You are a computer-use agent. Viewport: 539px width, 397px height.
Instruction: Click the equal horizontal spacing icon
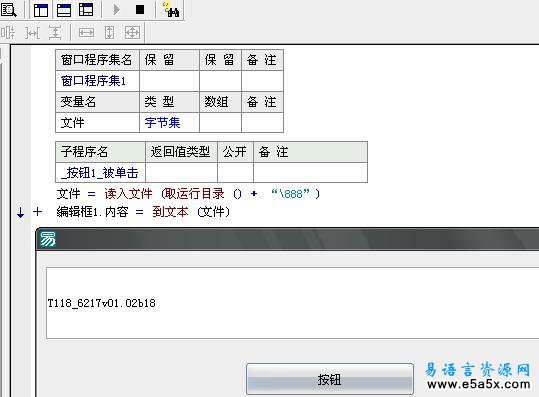point(32,33)
